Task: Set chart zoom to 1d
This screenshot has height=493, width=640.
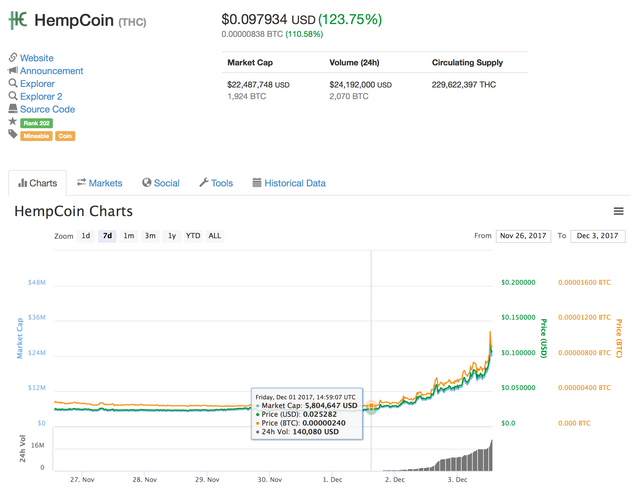Action: (86, 236)
